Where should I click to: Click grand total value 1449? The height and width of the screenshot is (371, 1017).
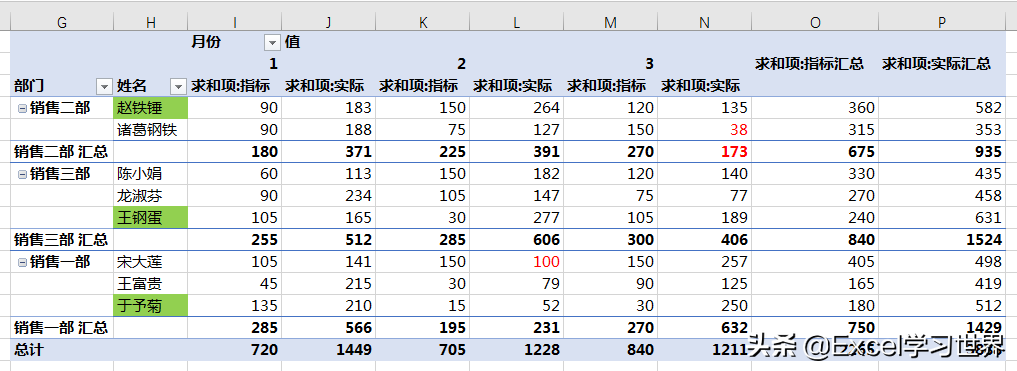pyautogui.click(x=353, y=350)
